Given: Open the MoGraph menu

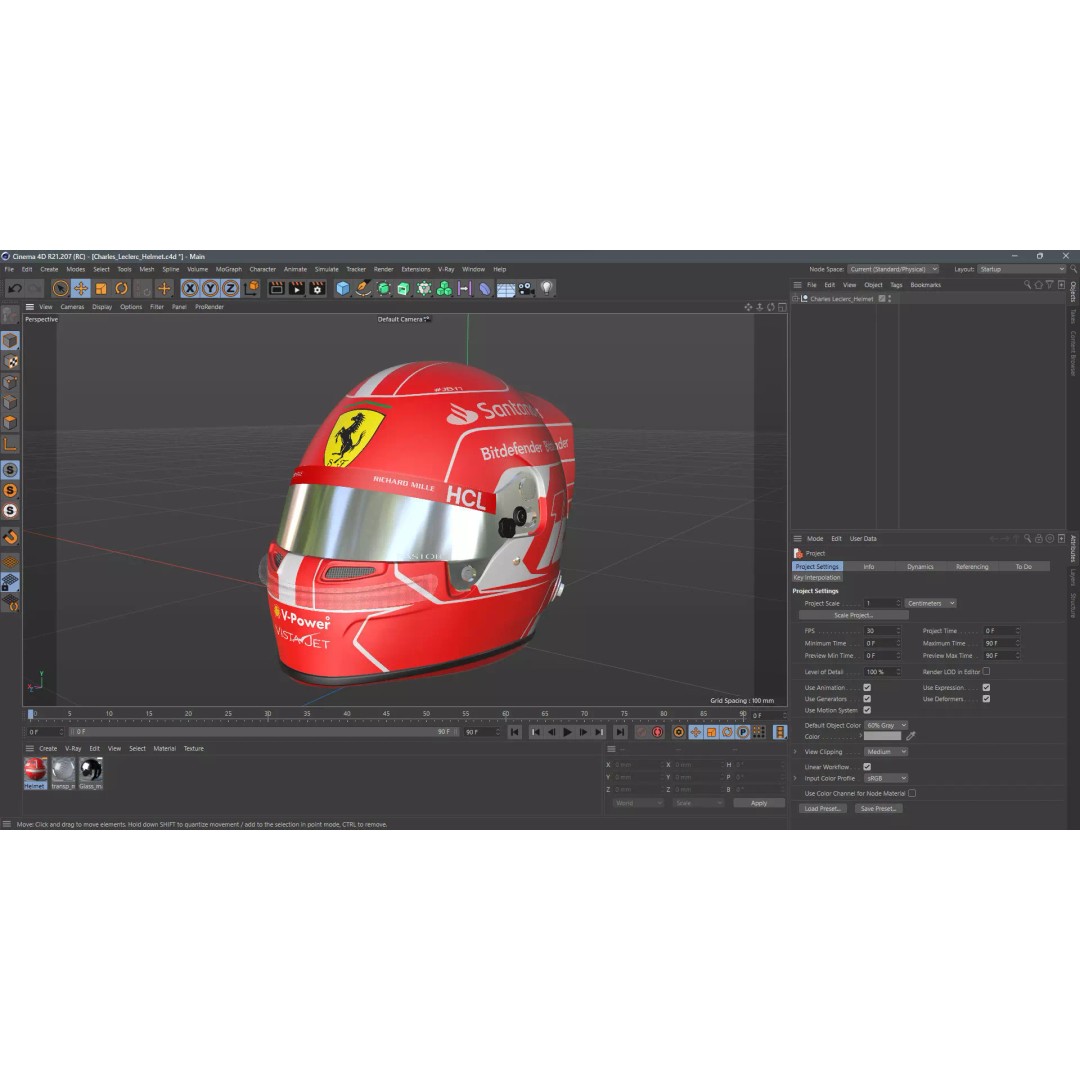Looking at the screenshot, I should (x=228, y=269).
